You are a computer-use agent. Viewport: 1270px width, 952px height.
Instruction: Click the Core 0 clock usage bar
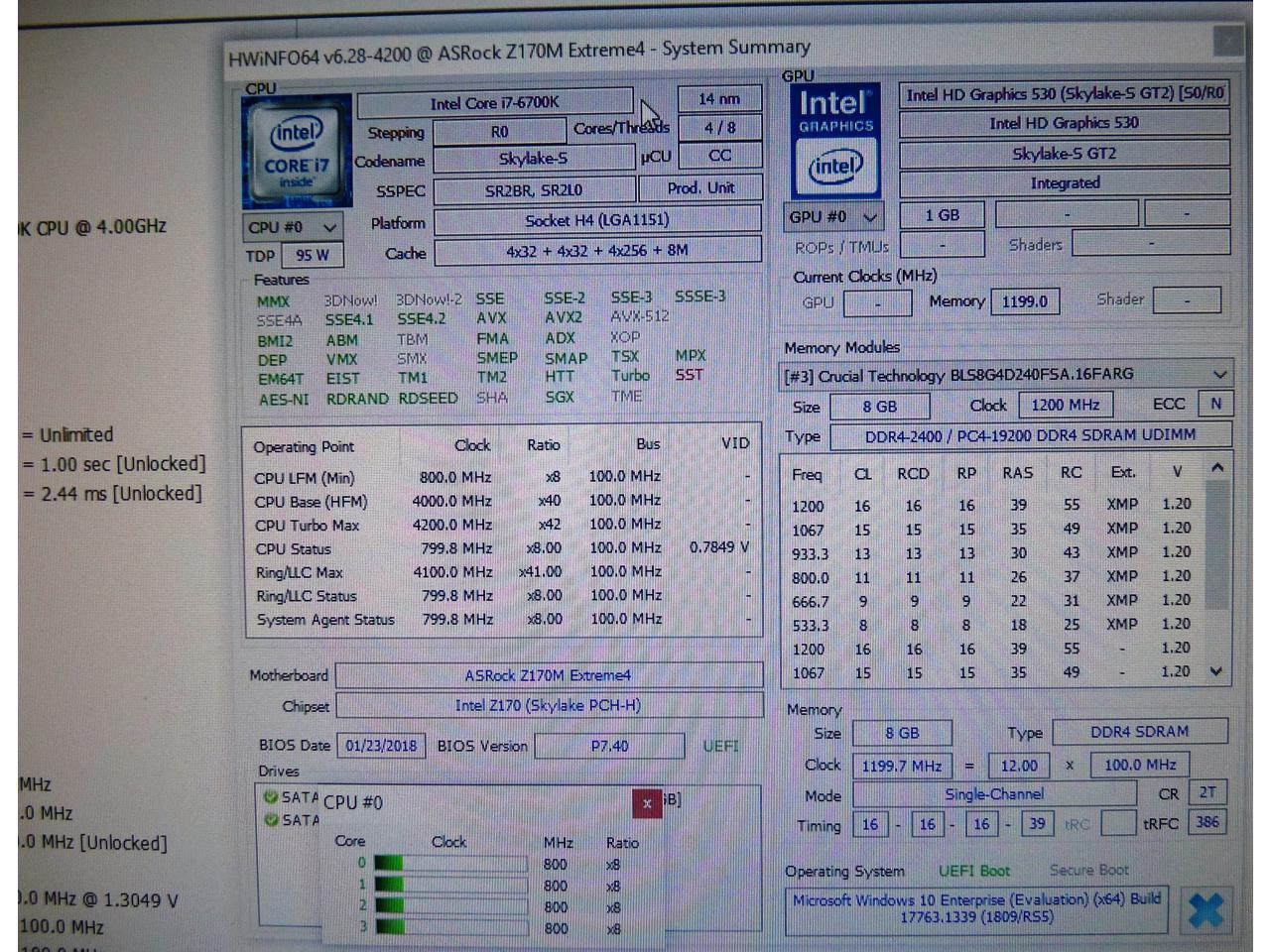tap(450, 864)
